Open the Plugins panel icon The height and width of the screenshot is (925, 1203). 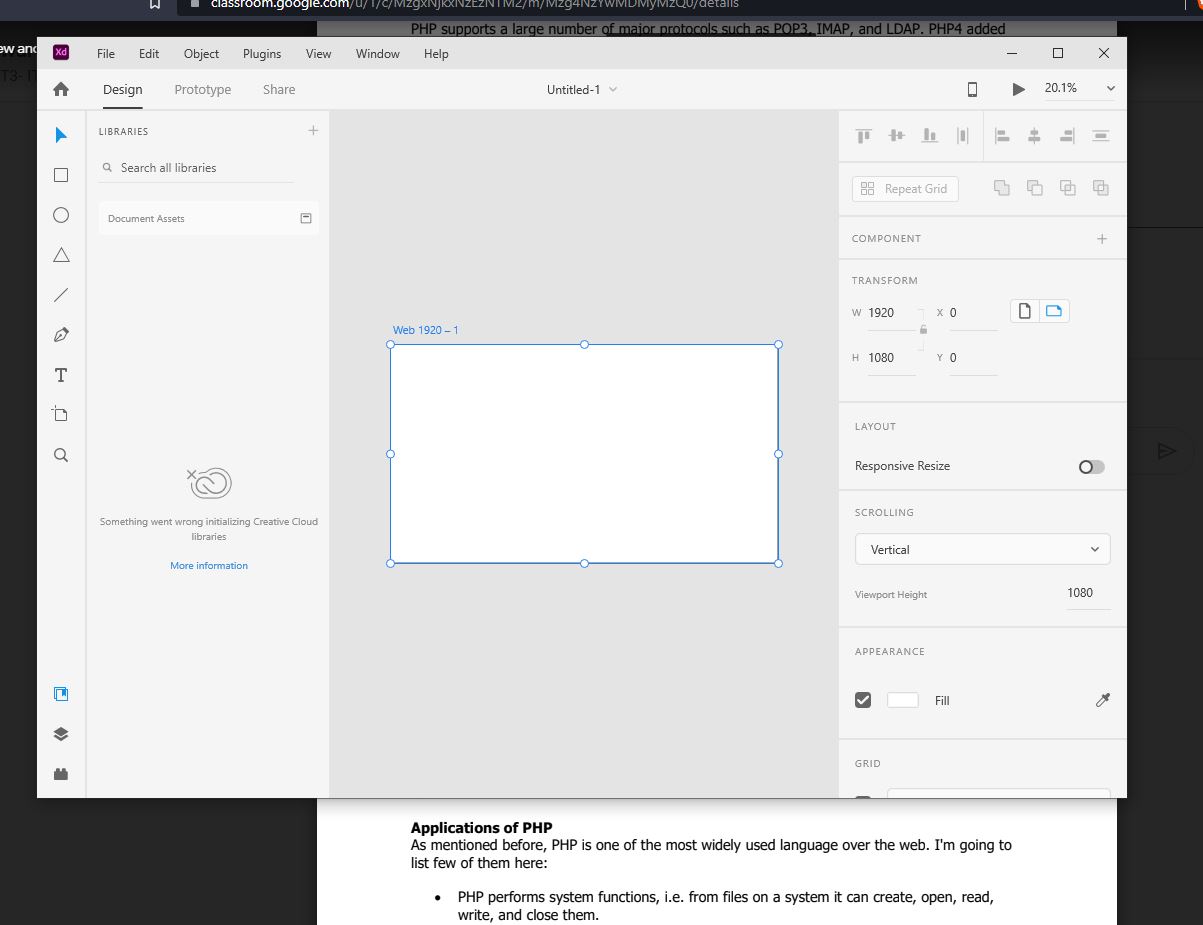[61, 773]
